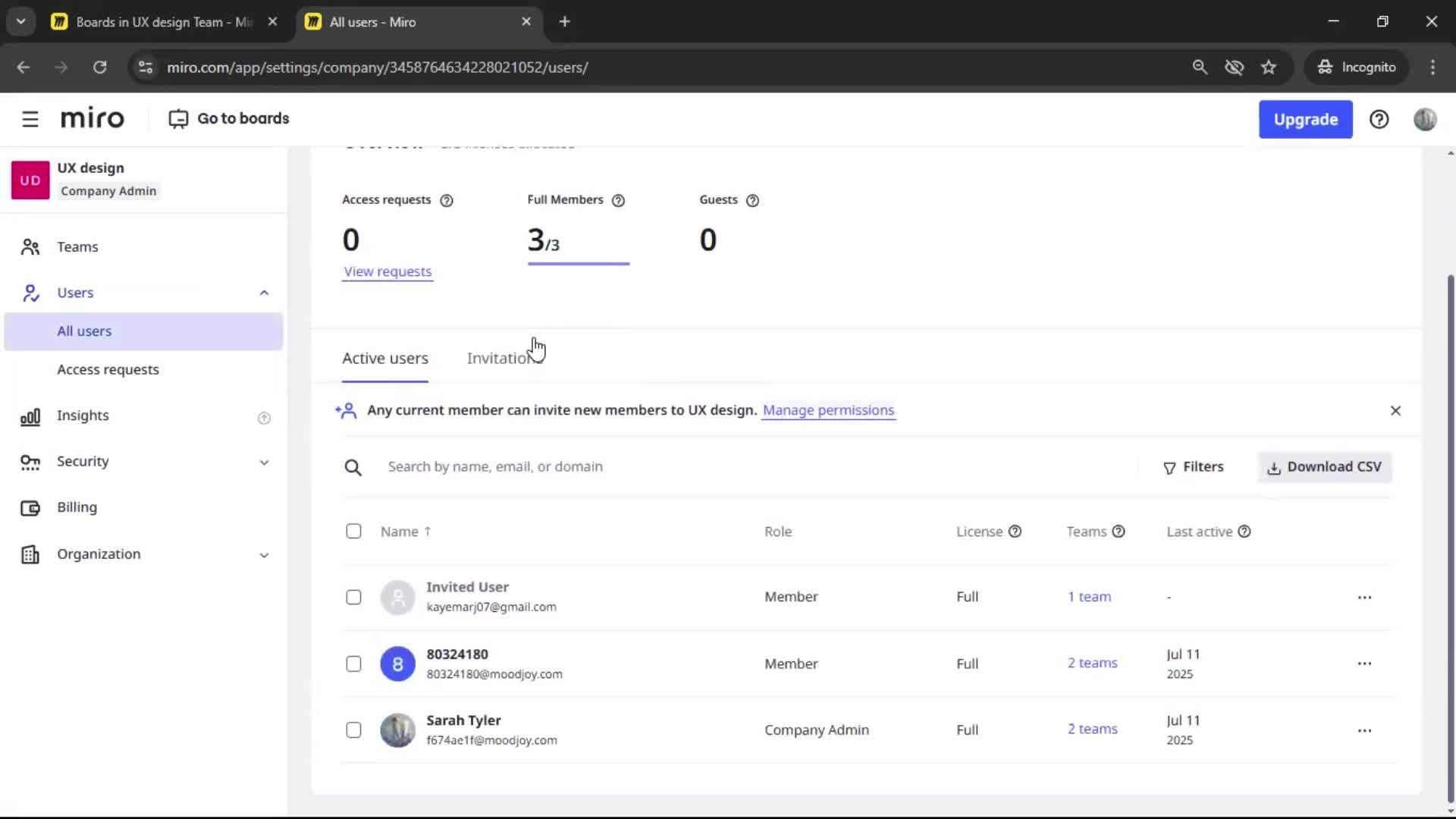Click the Teams sidebar icon

(30, 247)
